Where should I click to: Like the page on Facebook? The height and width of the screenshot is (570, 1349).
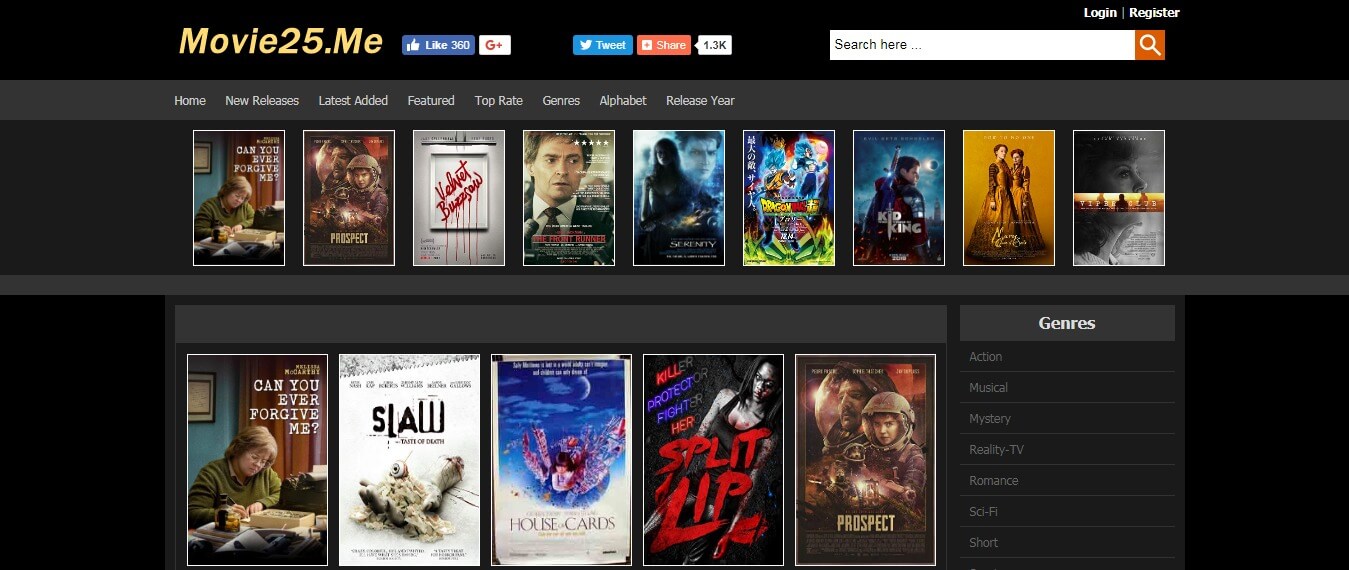438,45
